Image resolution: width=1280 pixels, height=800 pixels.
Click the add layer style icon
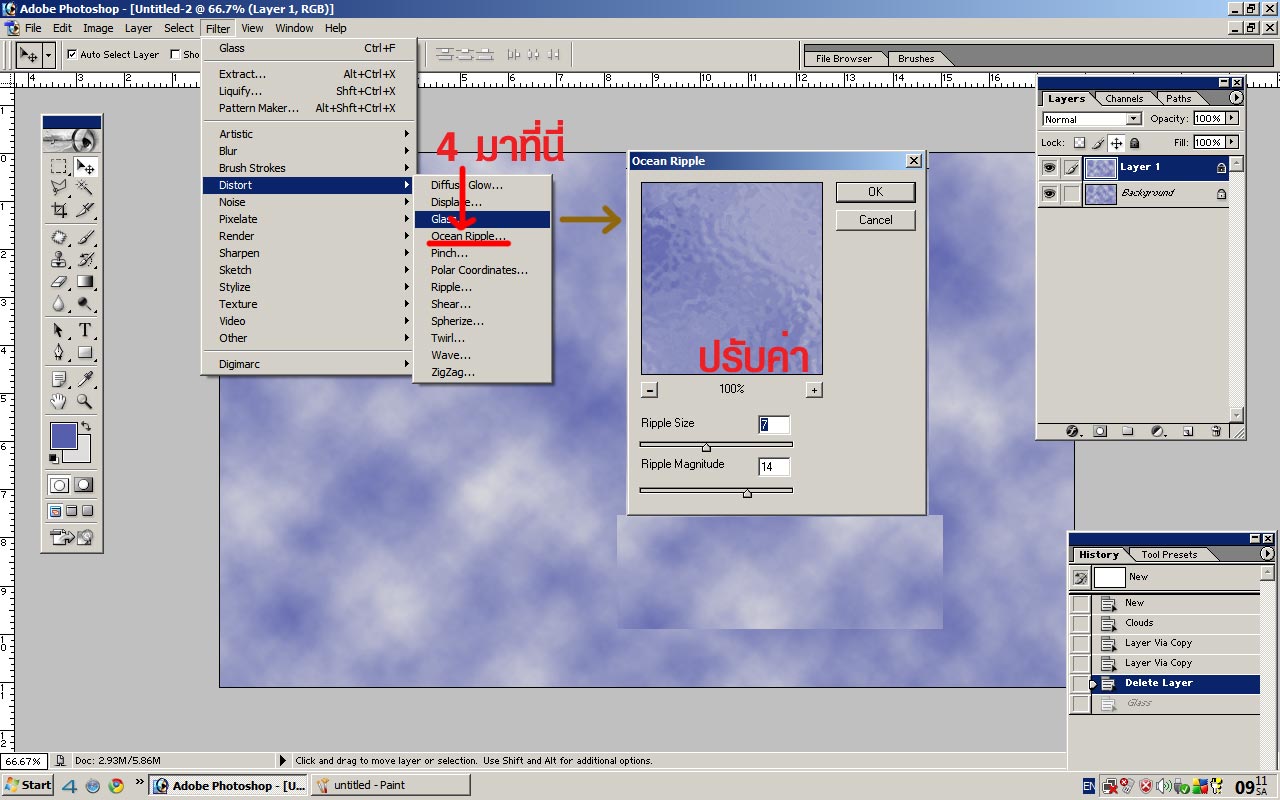1072,432
